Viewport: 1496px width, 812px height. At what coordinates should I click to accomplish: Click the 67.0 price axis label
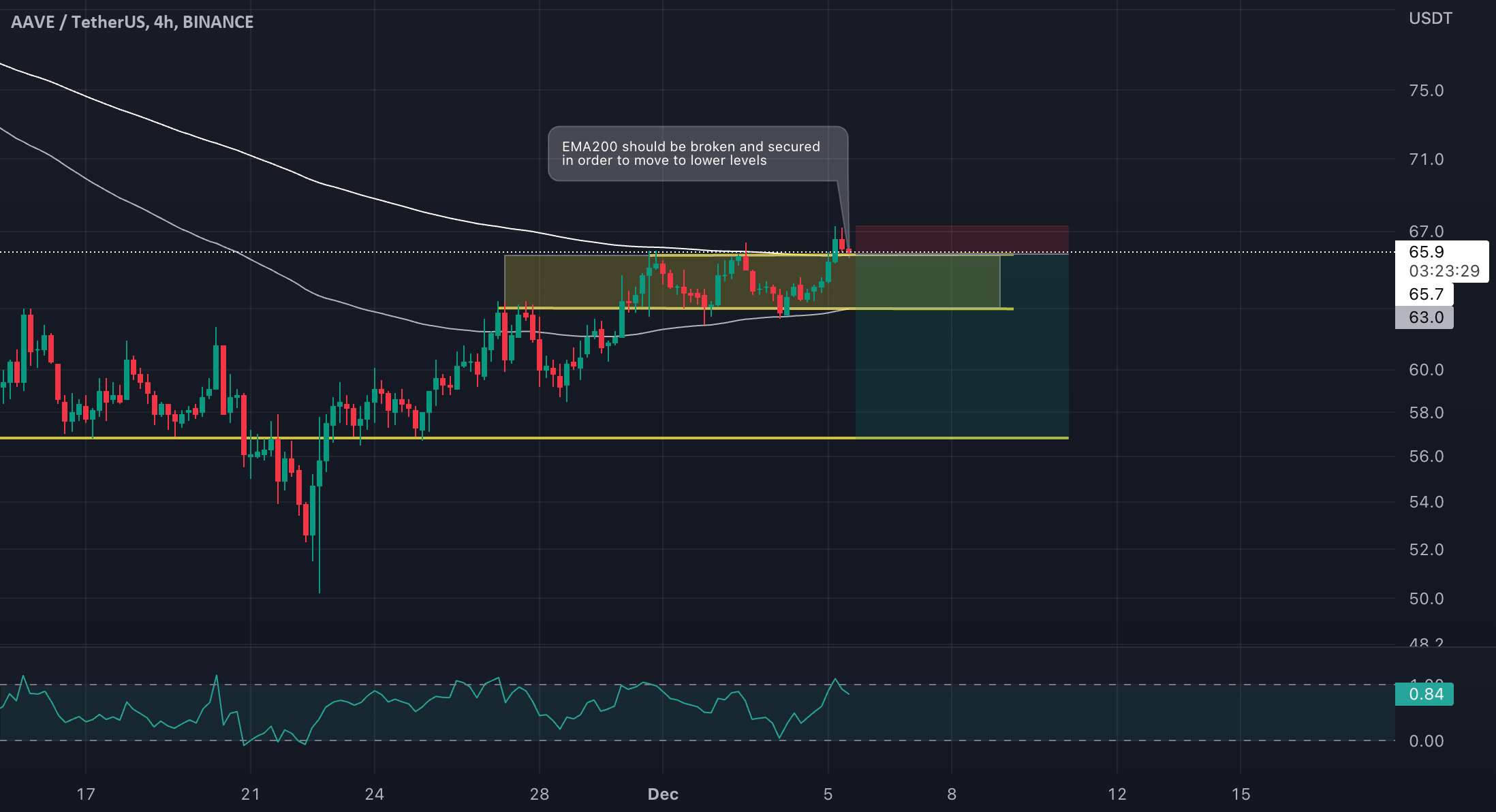[x=1426, y=232]
